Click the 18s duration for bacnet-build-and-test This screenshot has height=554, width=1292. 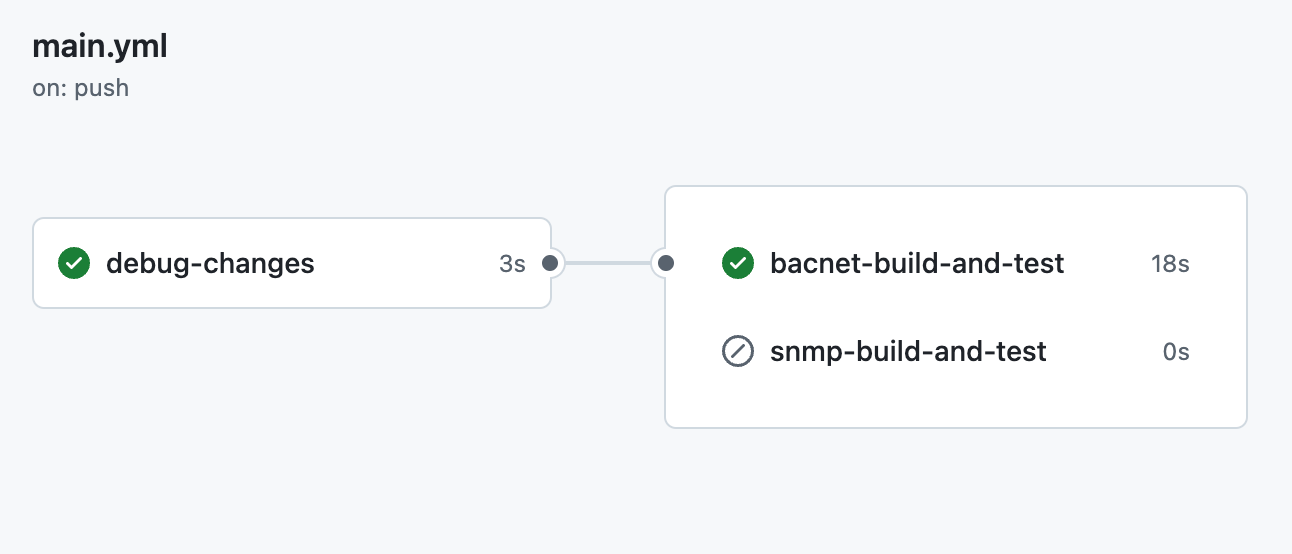[1169, 263]
